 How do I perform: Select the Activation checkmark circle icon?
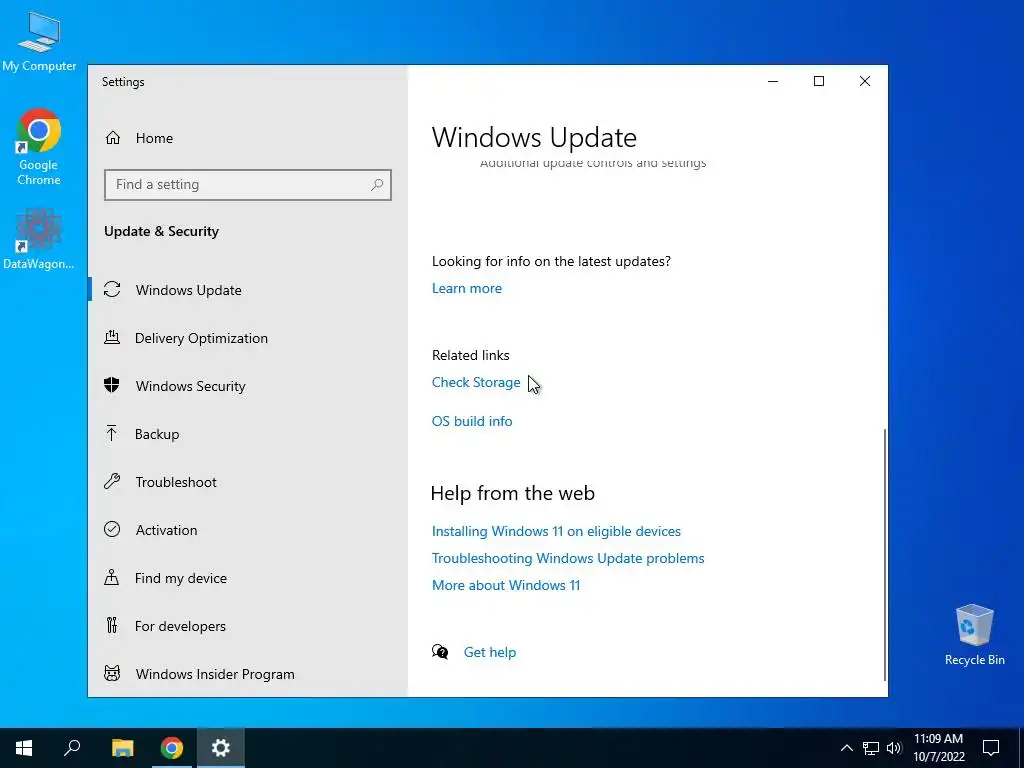[112, 529]
